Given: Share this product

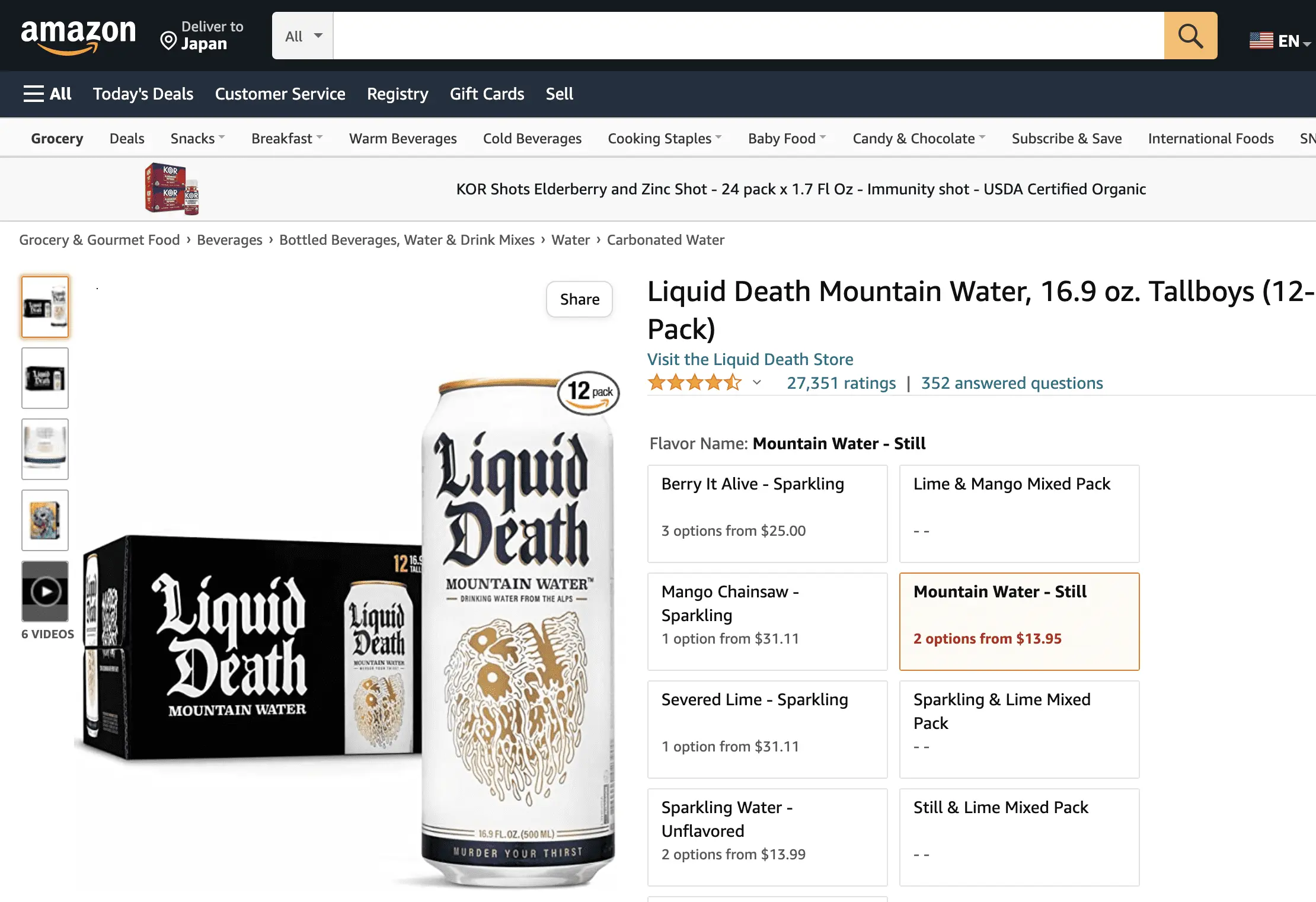Looking at the screenshot, I should pos(580,299).
